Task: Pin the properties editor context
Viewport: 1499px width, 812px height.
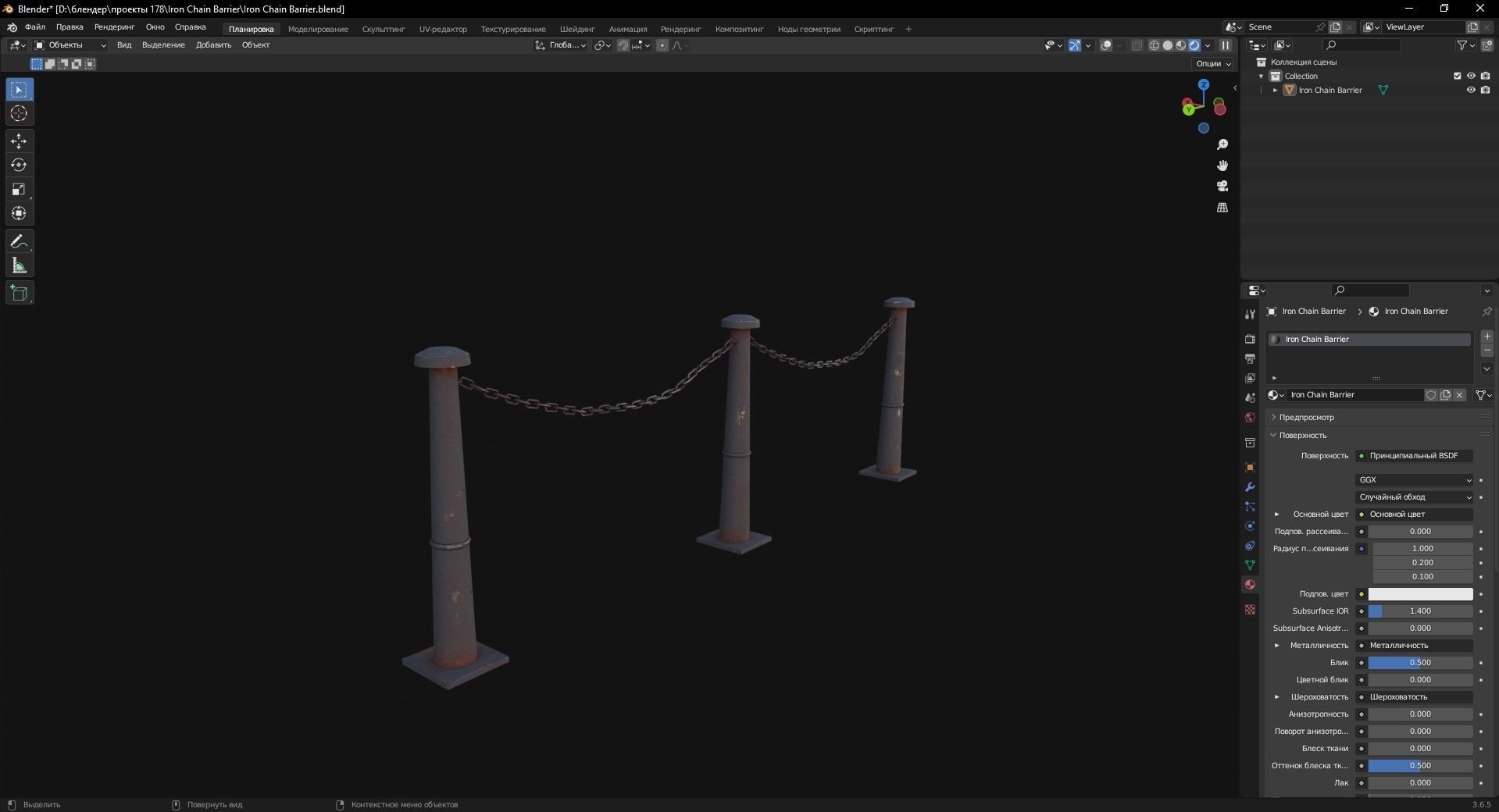Action: pos(1487,312)
